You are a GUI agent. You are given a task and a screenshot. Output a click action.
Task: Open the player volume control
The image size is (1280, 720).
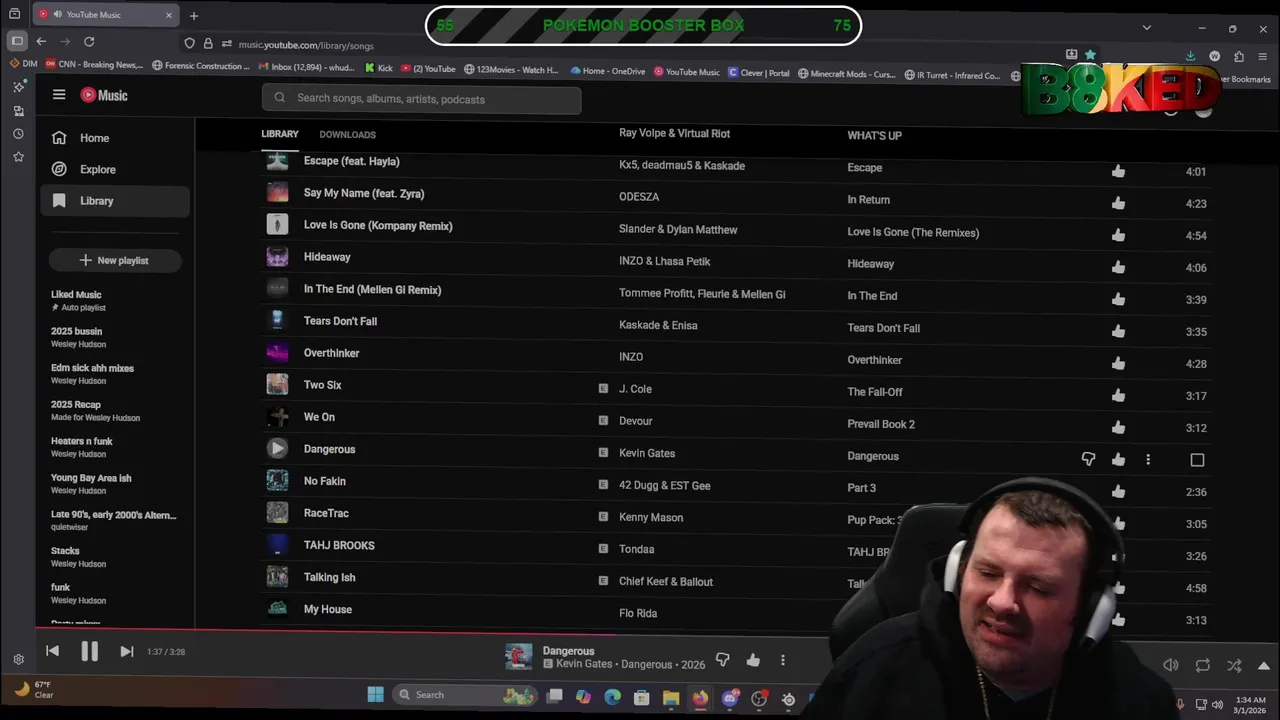(x=1171, y=665)
